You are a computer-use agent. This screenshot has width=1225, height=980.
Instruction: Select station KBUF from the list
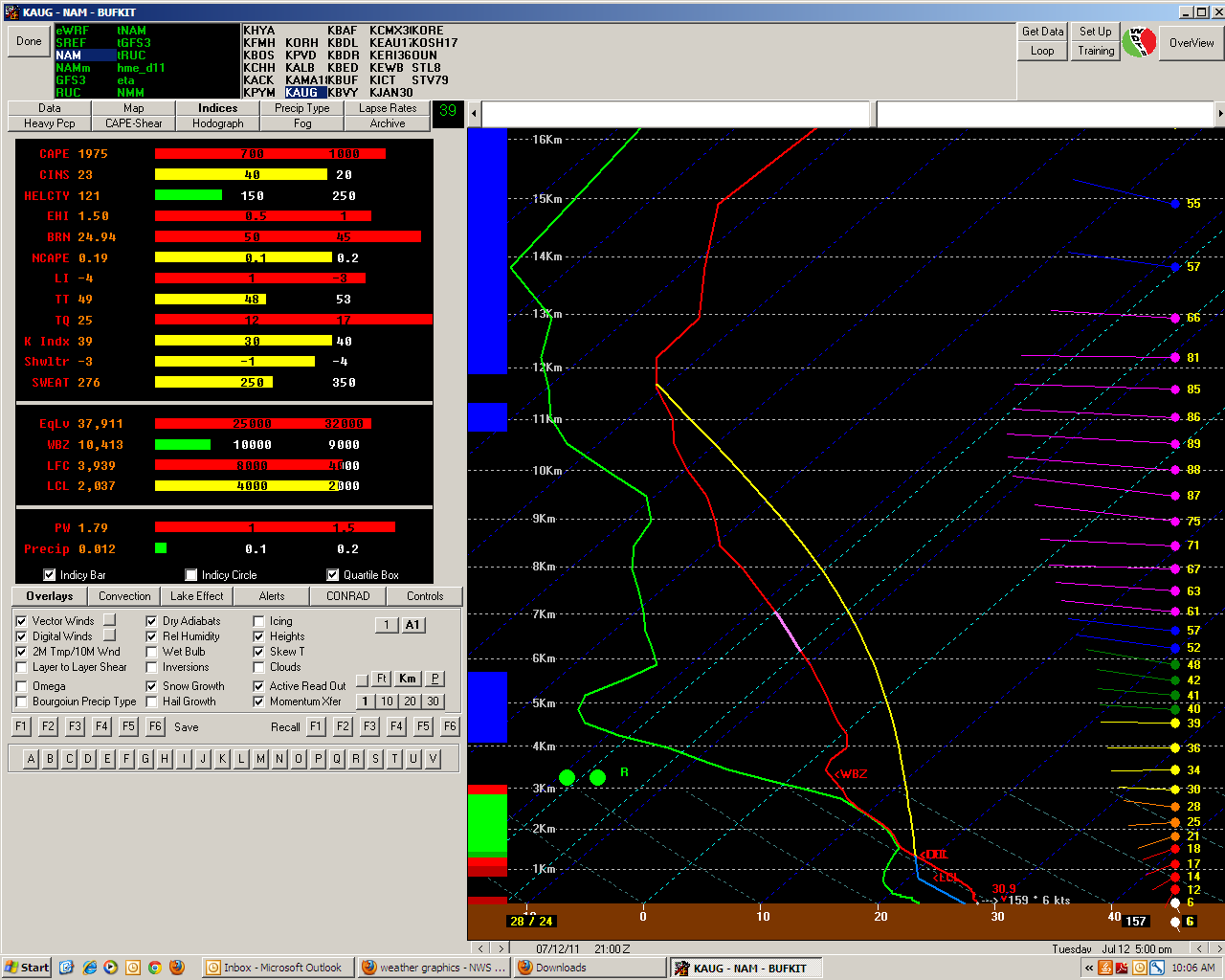342,80
